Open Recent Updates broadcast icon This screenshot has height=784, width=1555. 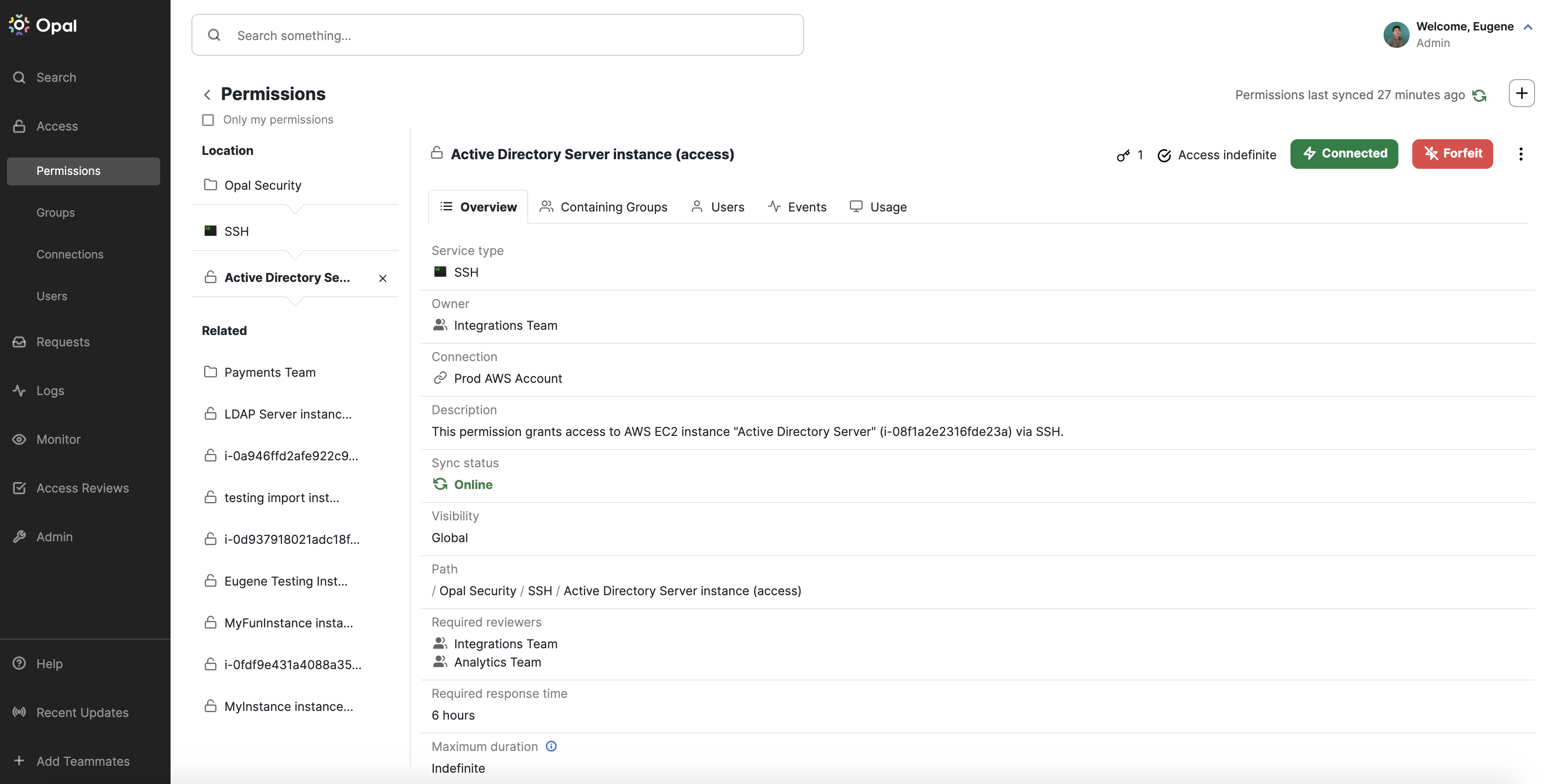coord(19,712)
